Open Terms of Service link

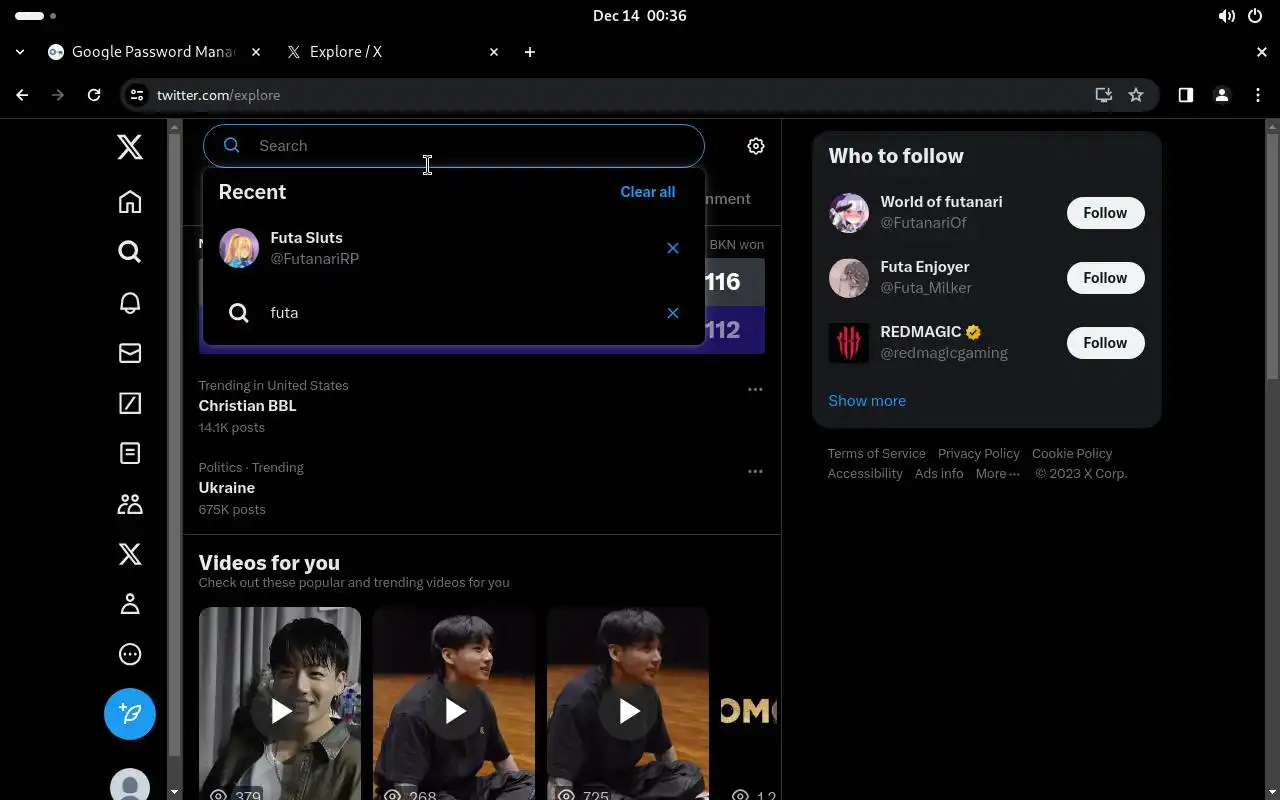tap(877, 454)
